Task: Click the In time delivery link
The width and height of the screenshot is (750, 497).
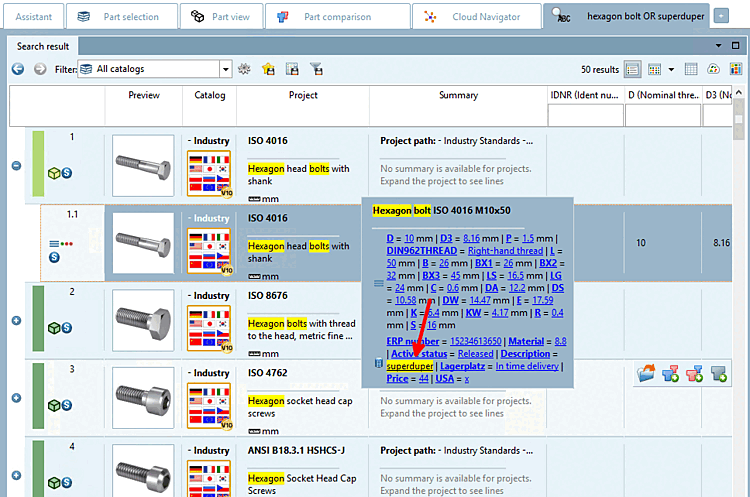Action: pyautogui.click(x=527, y=366)
